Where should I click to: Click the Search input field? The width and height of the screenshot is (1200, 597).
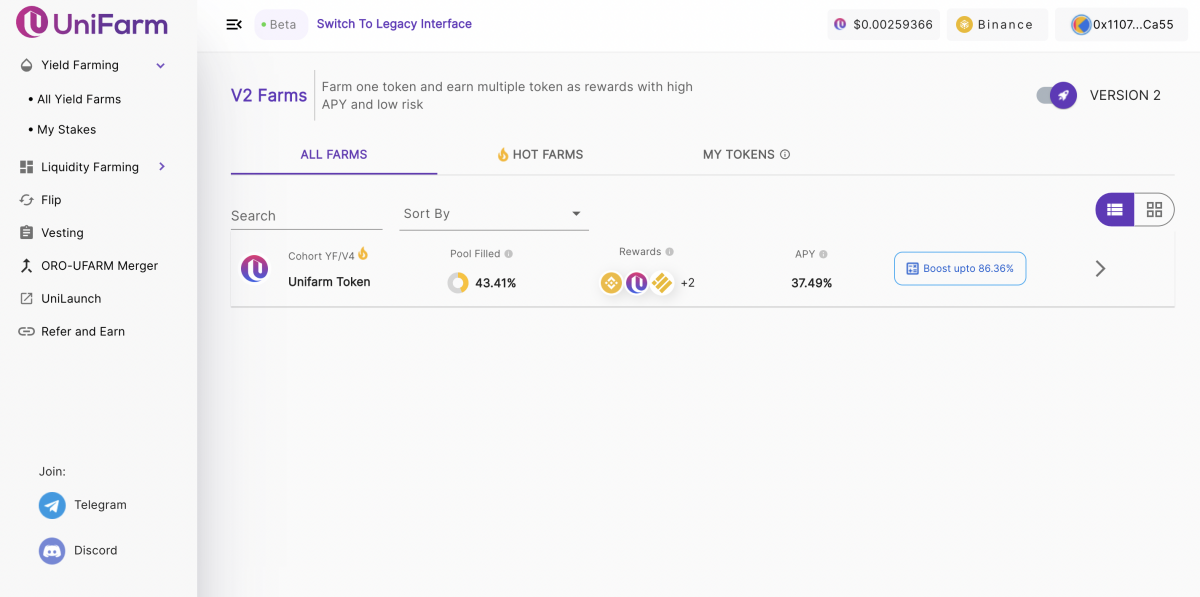click(306, 215)
